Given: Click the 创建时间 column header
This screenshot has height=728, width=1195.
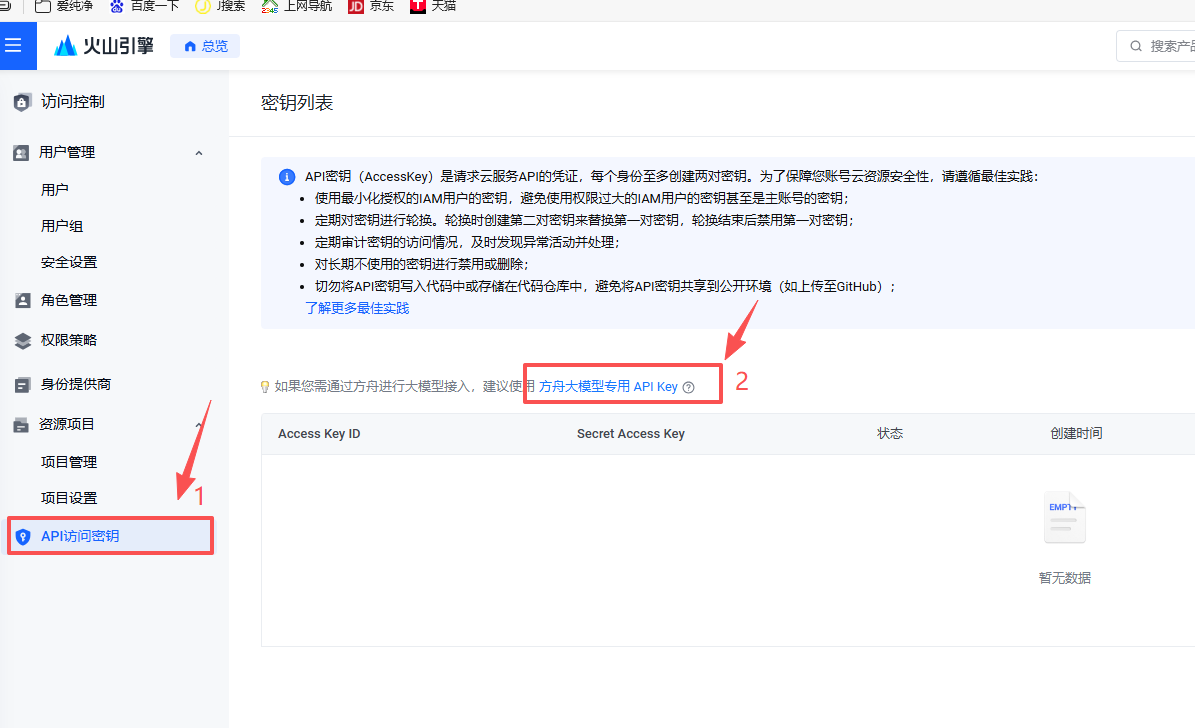Looking at the screenshot, I should [x=1076, y=434].
